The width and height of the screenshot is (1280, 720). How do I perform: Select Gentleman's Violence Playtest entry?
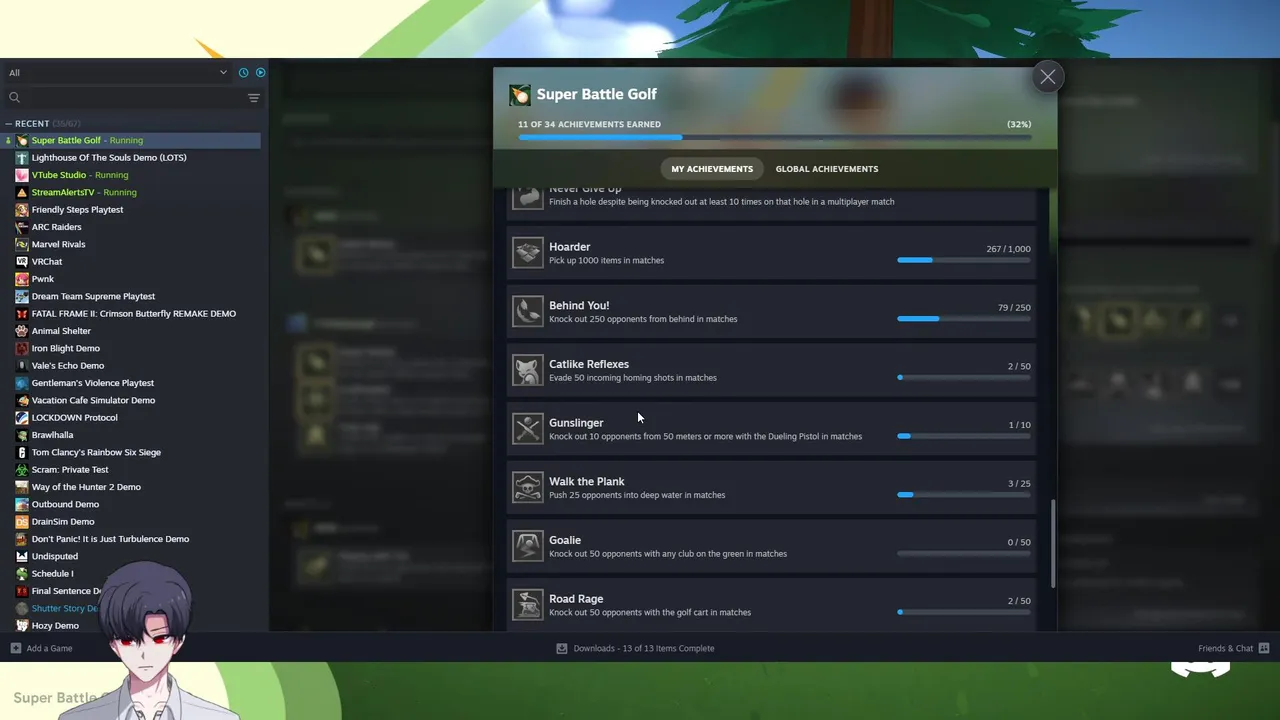tap(92, 383)
